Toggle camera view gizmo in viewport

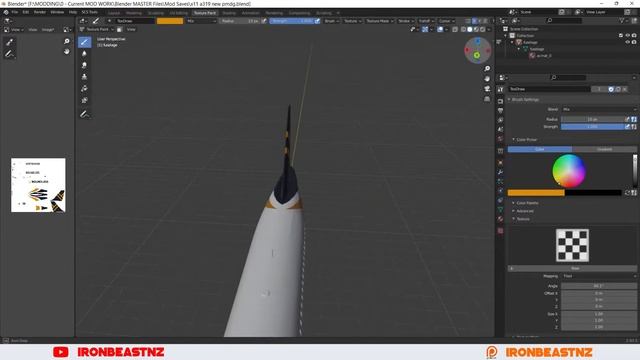487,89
